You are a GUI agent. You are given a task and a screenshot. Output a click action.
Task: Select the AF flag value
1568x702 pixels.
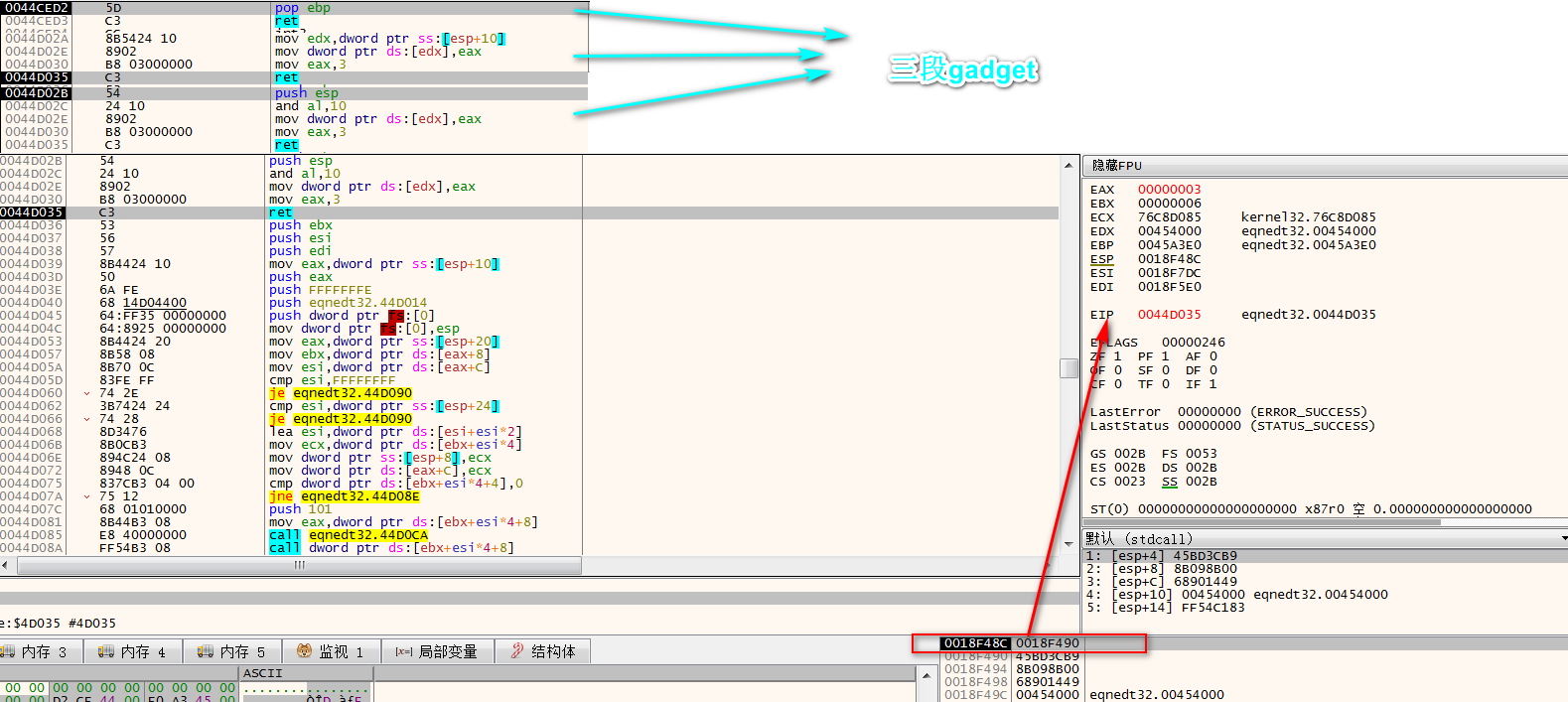(1212, 356)
